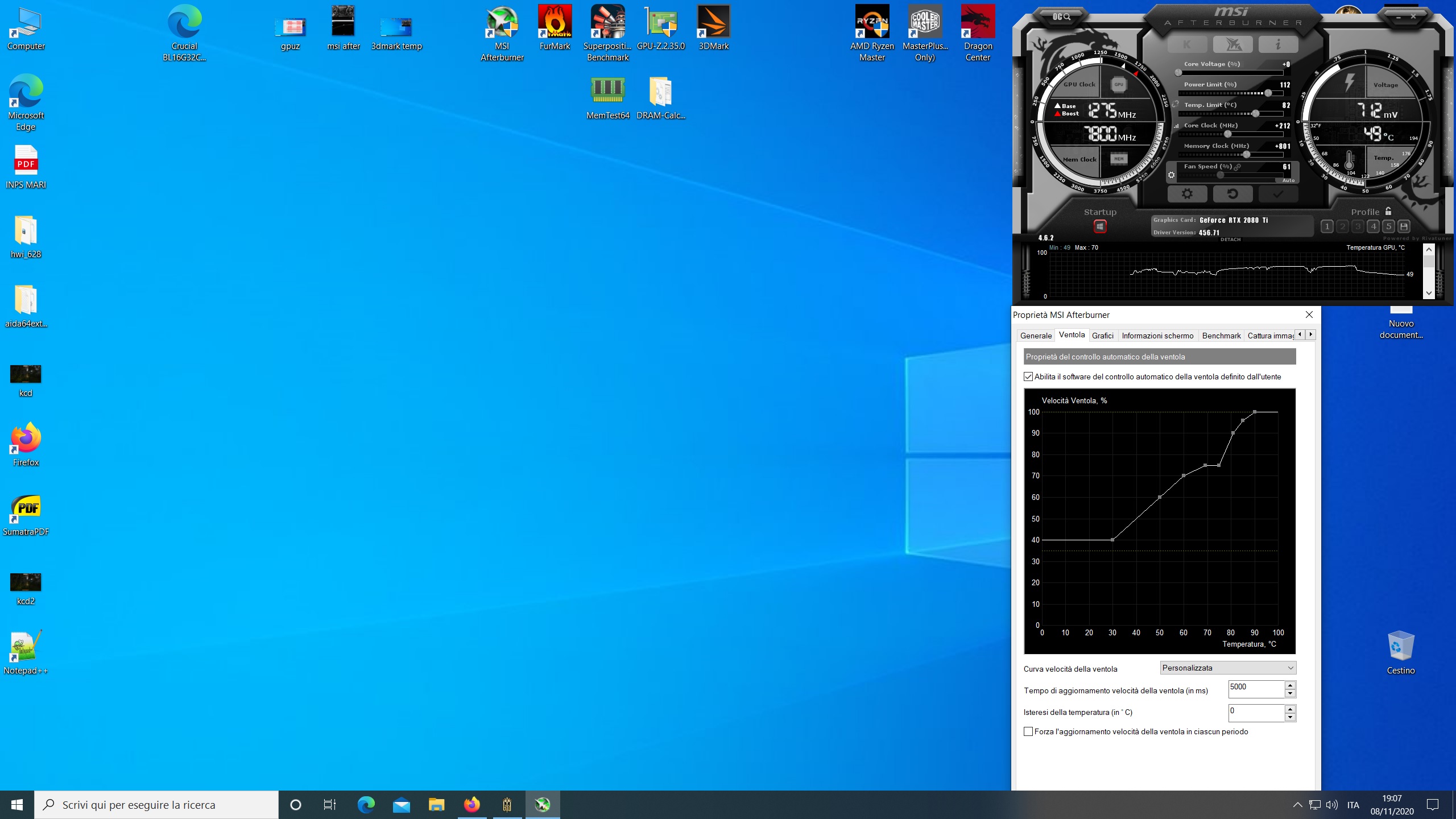Open the Afterburner information (i) panel
Viewport: 1456px width, 819px height.
[1278, 44]
